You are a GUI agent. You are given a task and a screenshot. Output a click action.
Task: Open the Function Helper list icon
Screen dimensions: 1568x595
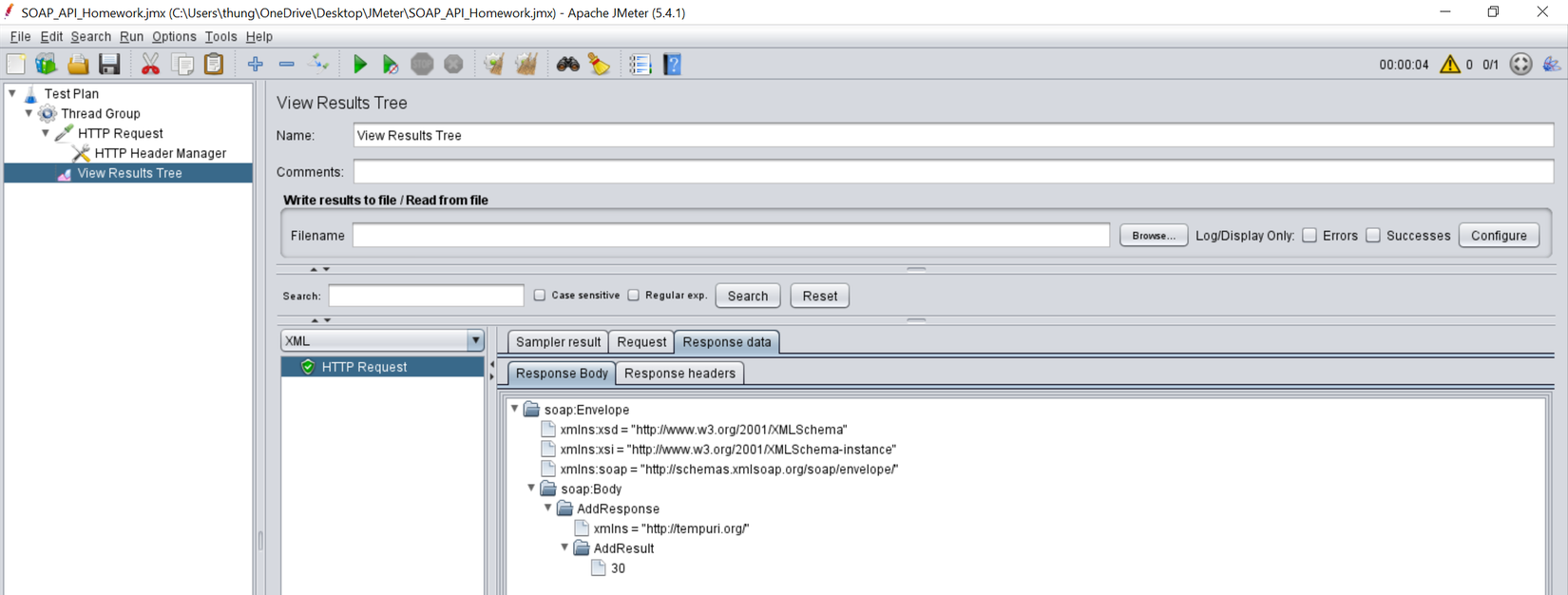640,65
